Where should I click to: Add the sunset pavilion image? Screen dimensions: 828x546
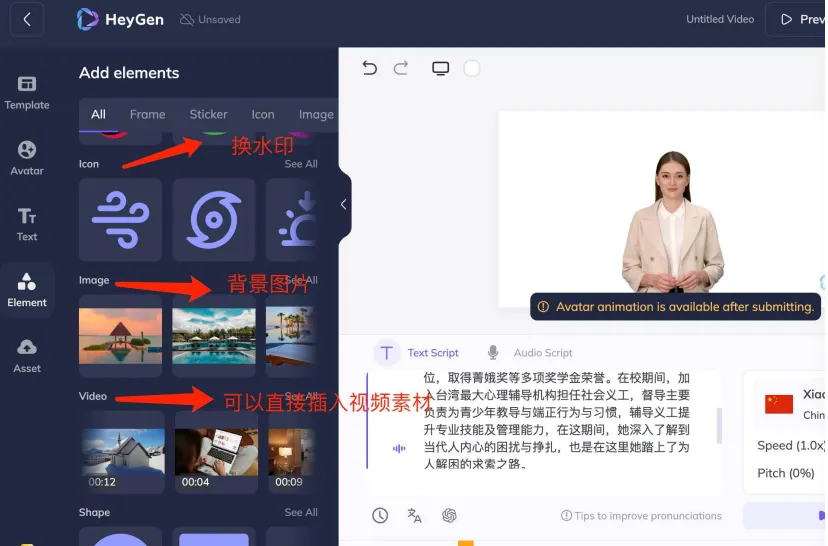click(120, 336)
